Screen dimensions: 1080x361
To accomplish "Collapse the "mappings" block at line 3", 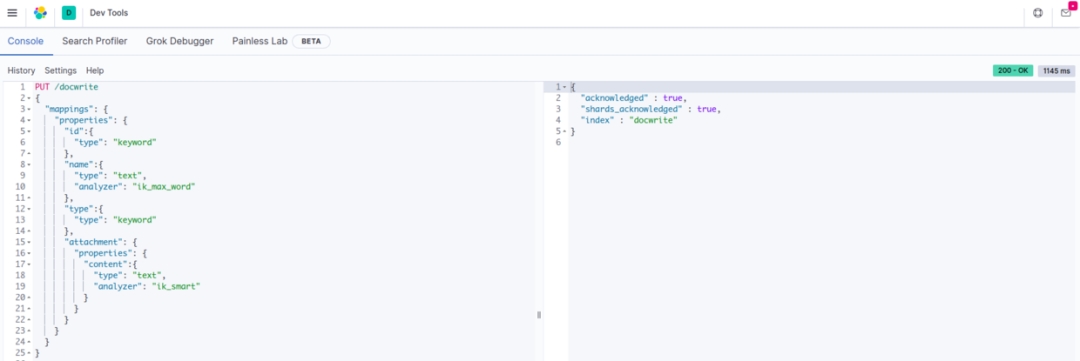I will (x=28, y=110).
